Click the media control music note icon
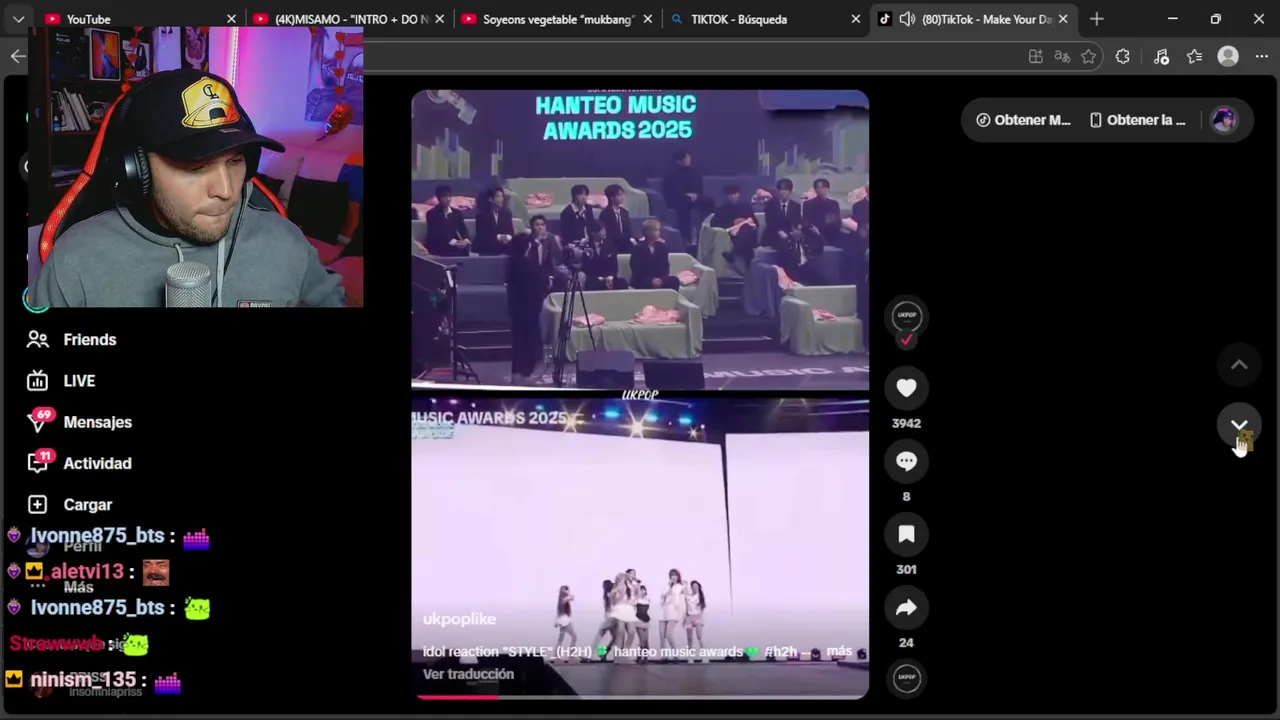Screen dimensions: 1280x720 (1161, 57)
